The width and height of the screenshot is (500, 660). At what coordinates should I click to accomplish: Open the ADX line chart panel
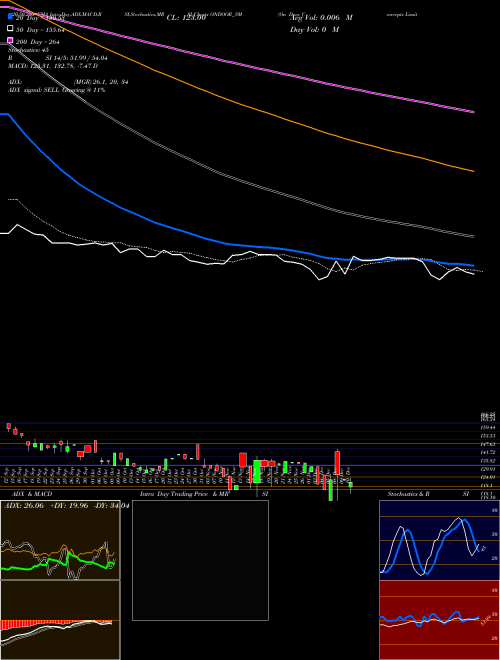tap(60, 540)
